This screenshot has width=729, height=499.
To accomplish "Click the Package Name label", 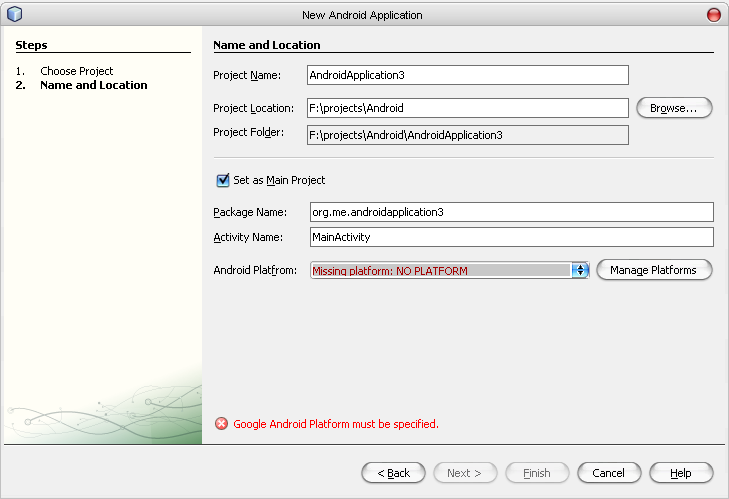I will [250, 213].
